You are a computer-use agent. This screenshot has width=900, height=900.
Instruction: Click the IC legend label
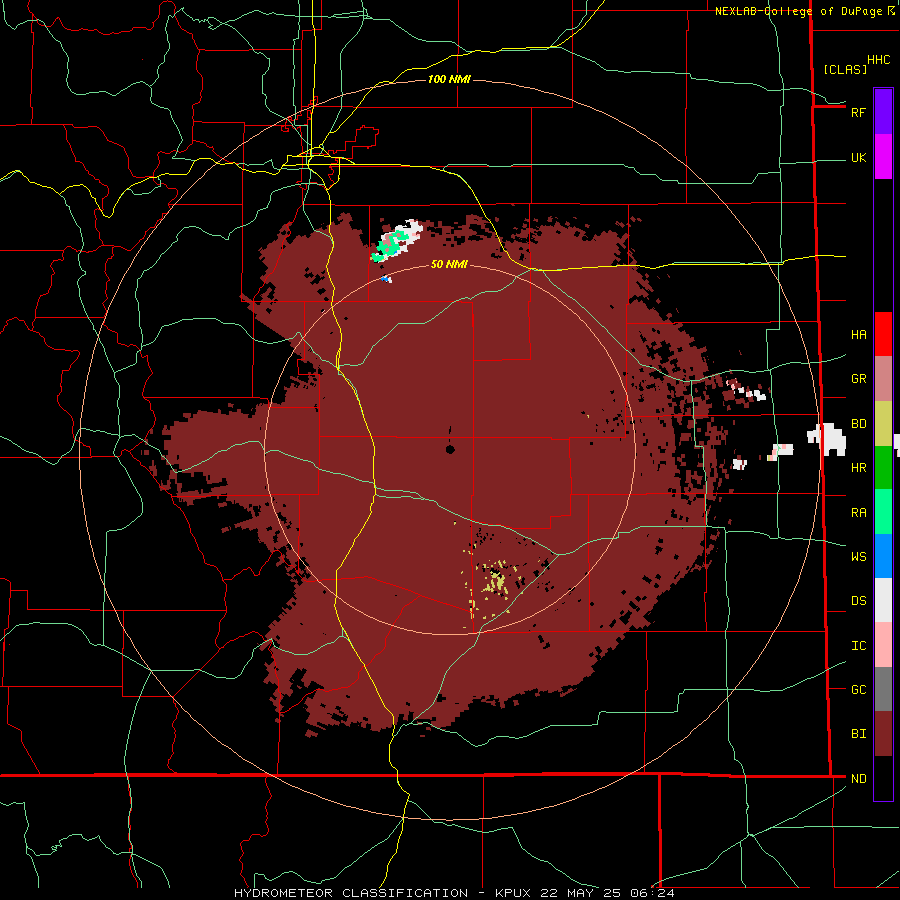[x=858, y=646]
